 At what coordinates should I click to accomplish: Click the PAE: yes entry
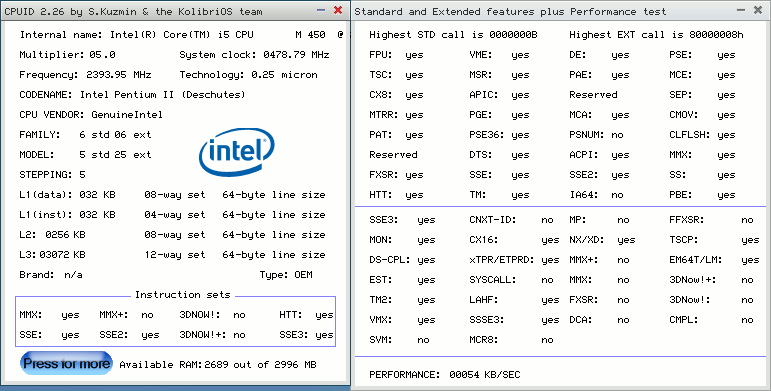point(599,75)
